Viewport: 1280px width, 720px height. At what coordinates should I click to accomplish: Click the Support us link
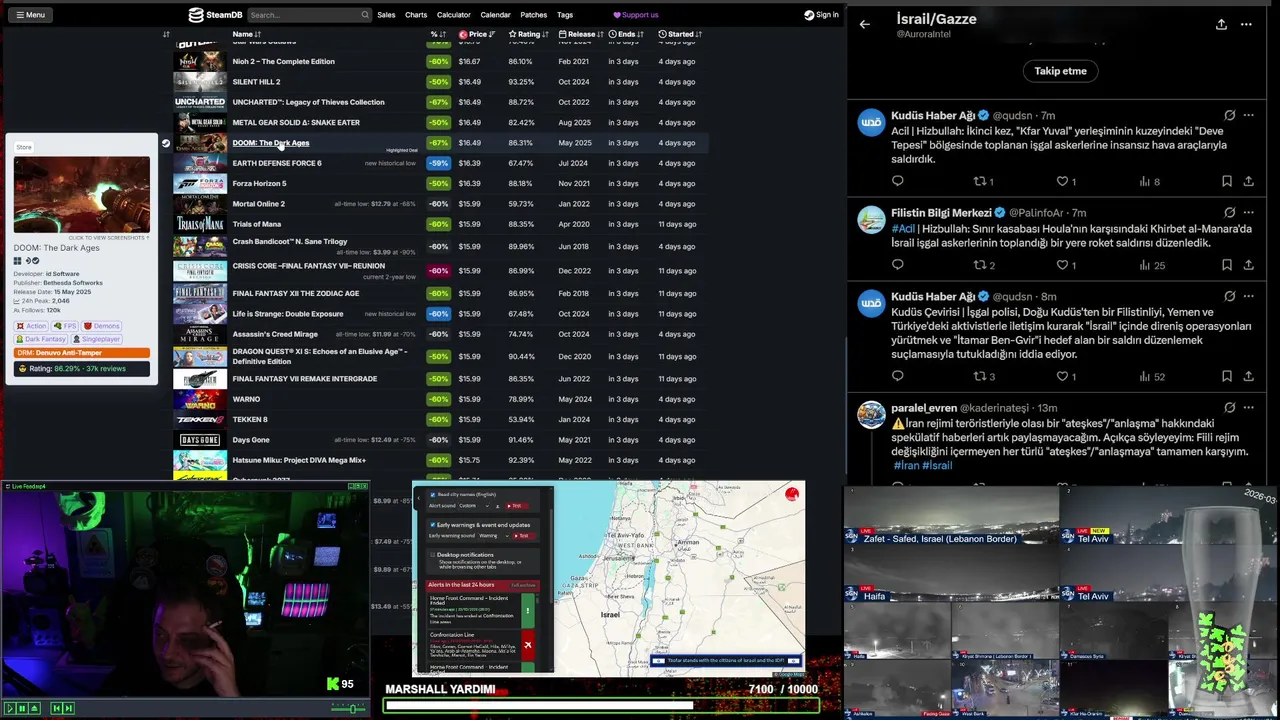pyautogui.click(x=636, y=15)
